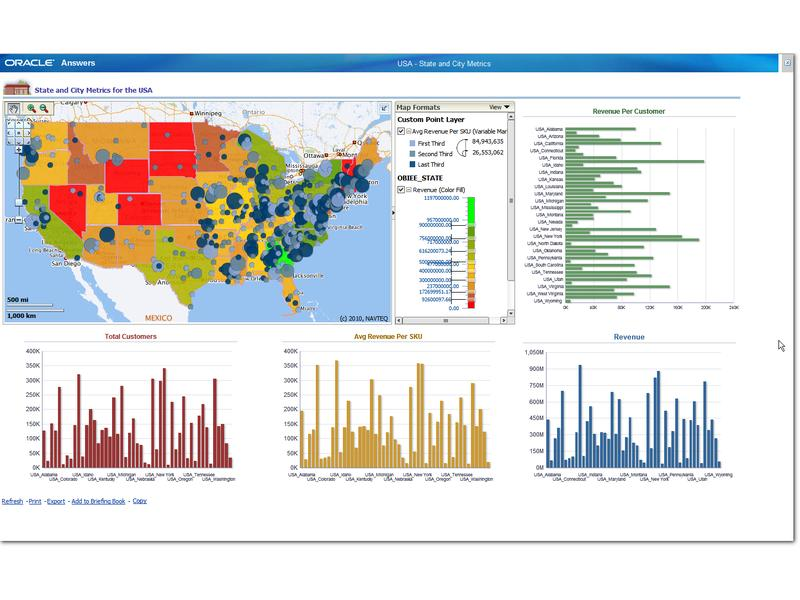Click the zoom out magnifier tool
This screenshot has width=800, height=600.
point(44,108)
